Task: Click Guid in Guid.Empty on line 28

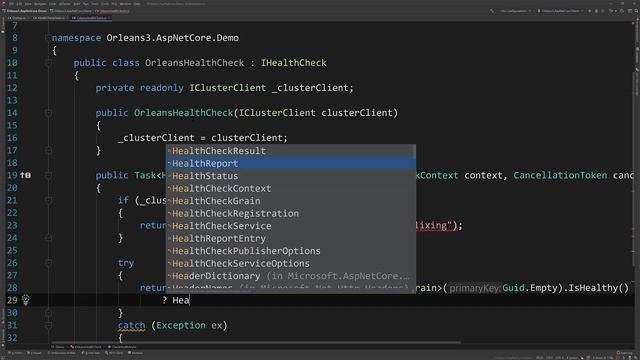Action: (x=513, y=288)
